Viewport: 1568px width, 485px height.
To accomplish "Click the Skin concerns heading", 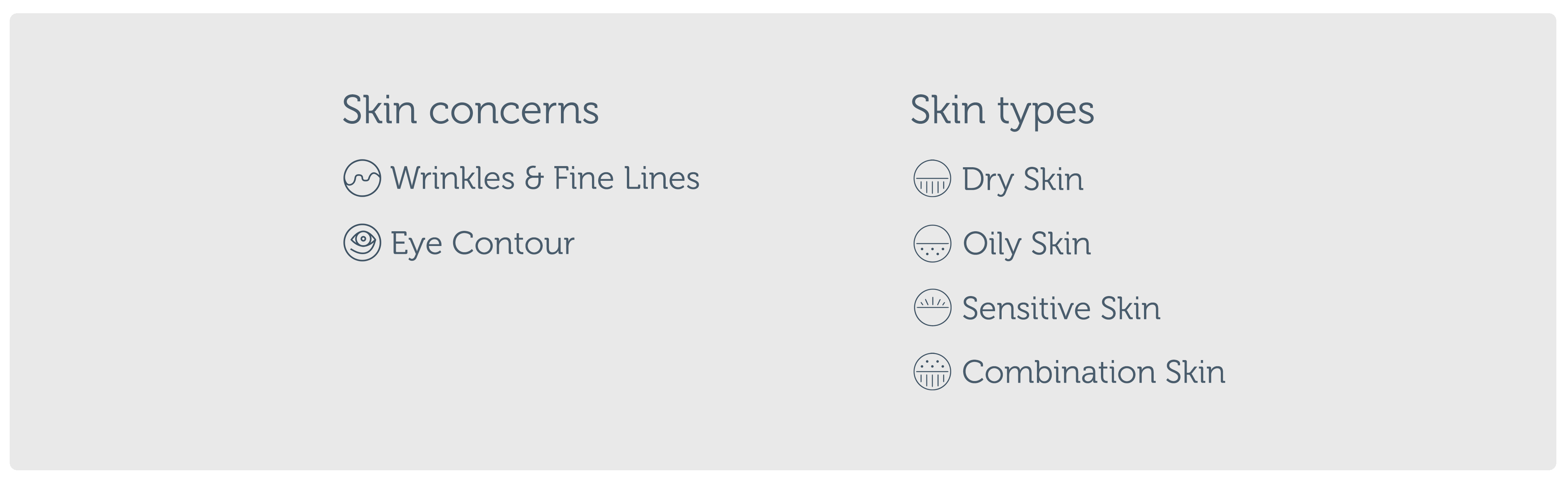I will 471,110.
